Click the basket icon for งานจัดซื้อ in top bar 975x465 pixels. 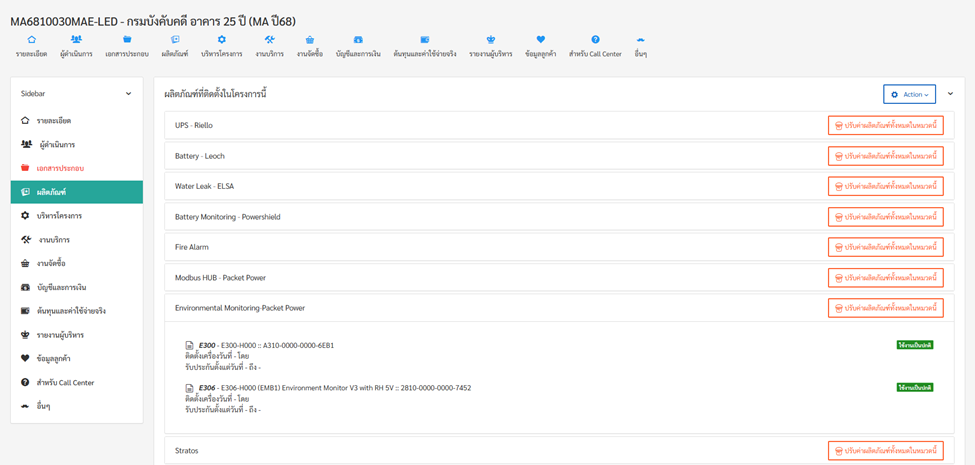(x=310, y=40)
